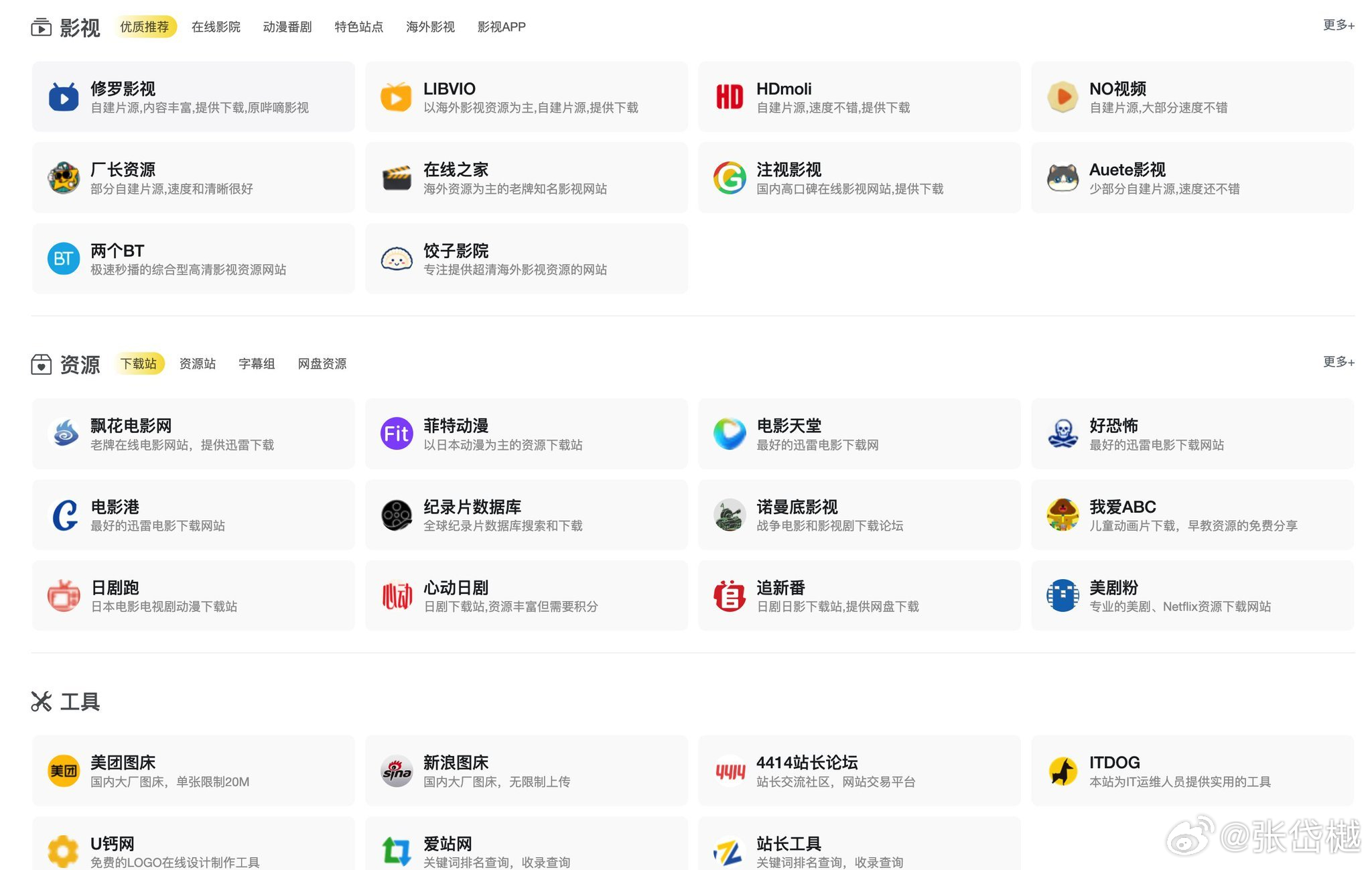Viewport: 1372px width, 870px height.
Task: Open the 美剧粉 site link
Action: click(x=1192, y=596)
